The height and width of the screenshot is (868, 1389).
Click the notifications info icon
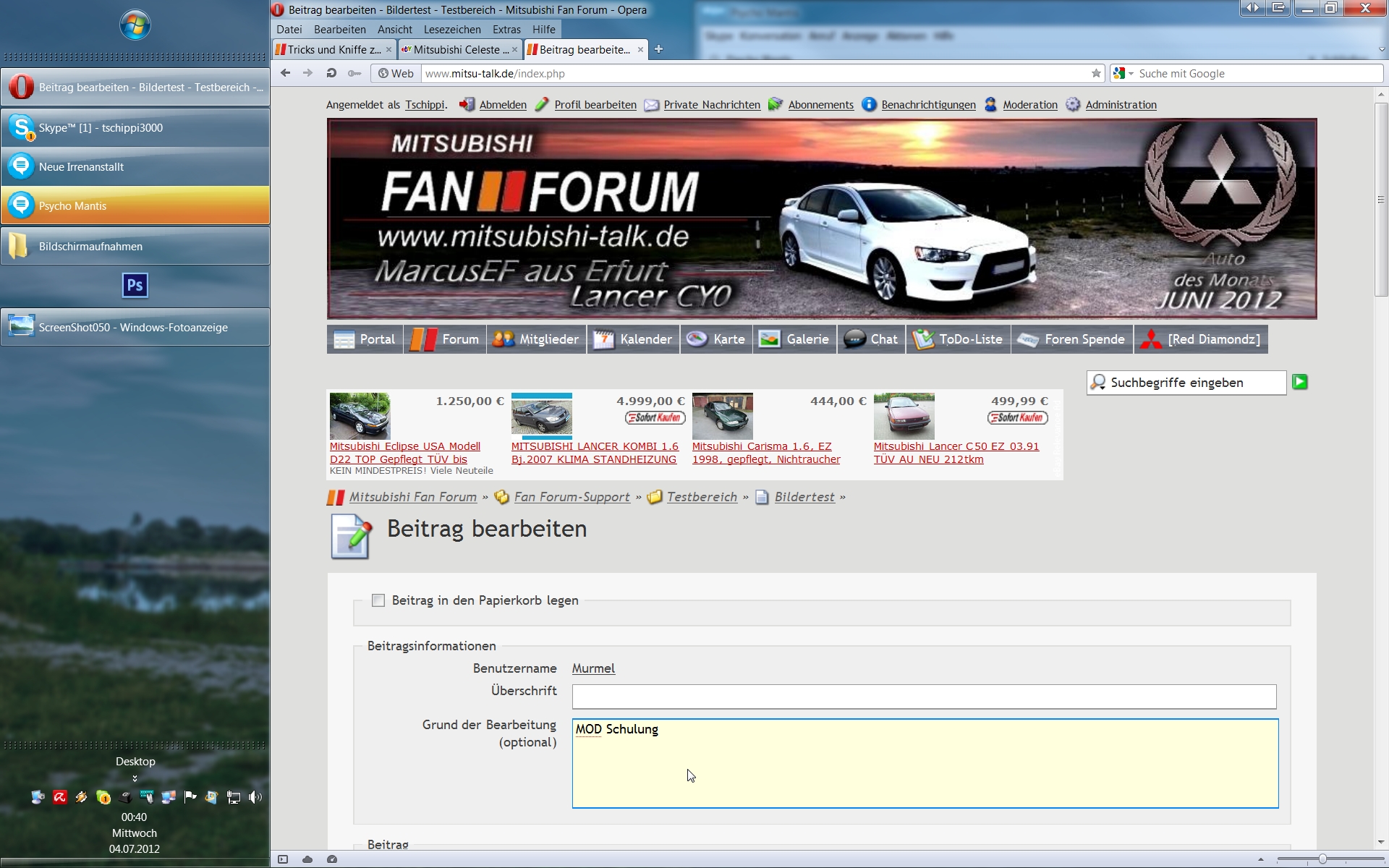(869, 104)
